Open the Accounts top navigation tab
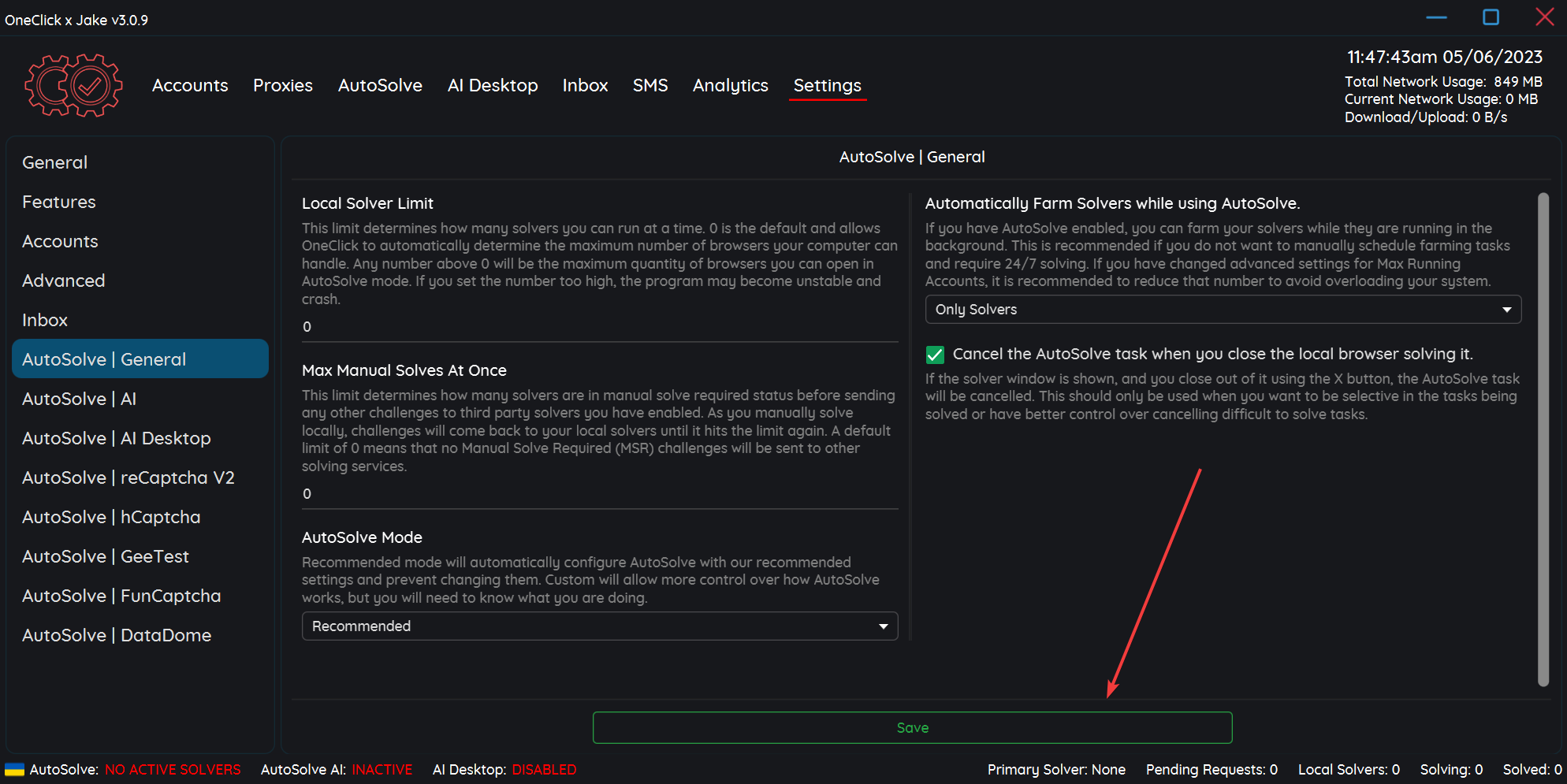This screenshot has width=1567, height=784. point(190,85)
